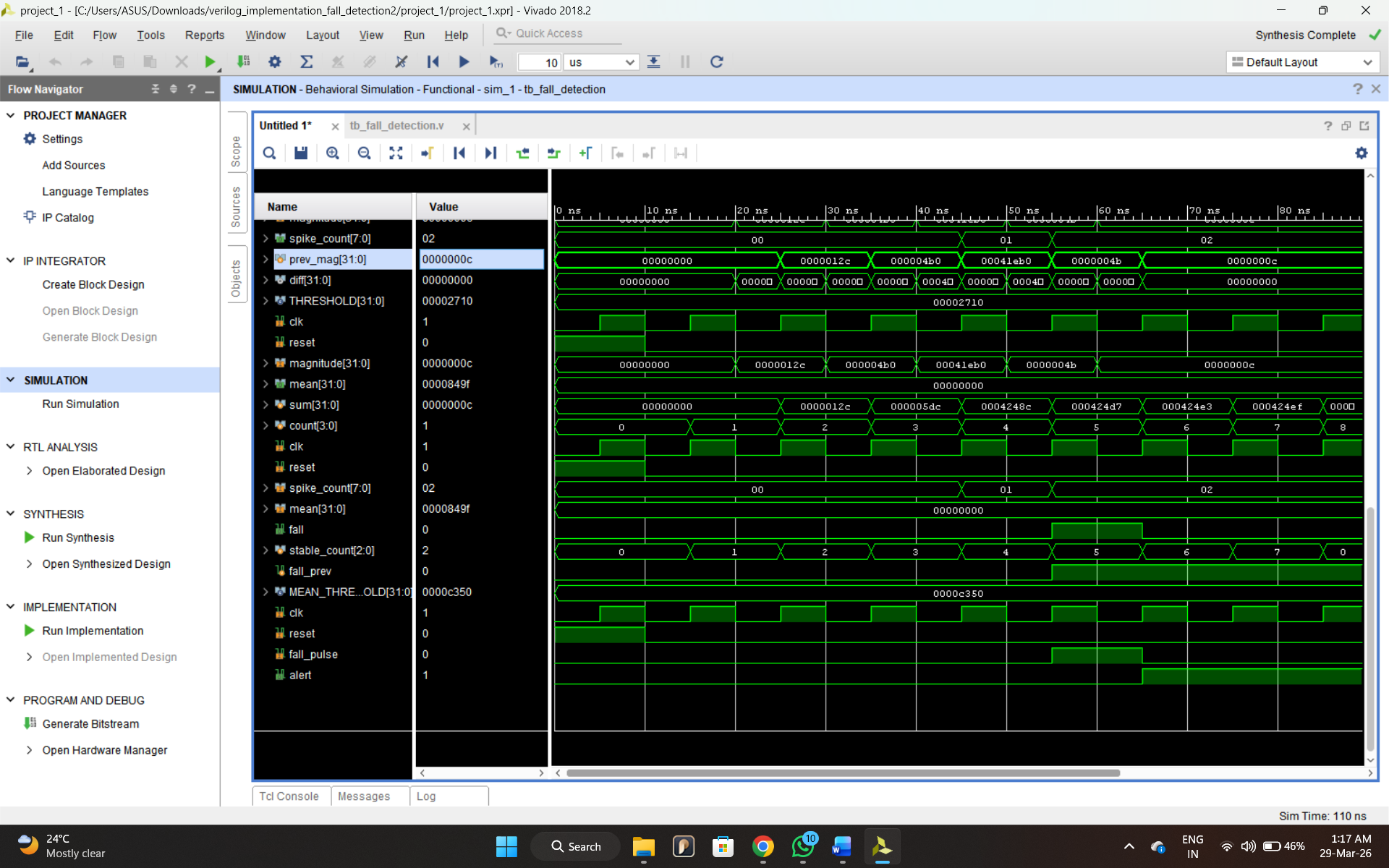1389x868 pixels.
Task: Click Generate Bitstream
Action: (90, 724)
